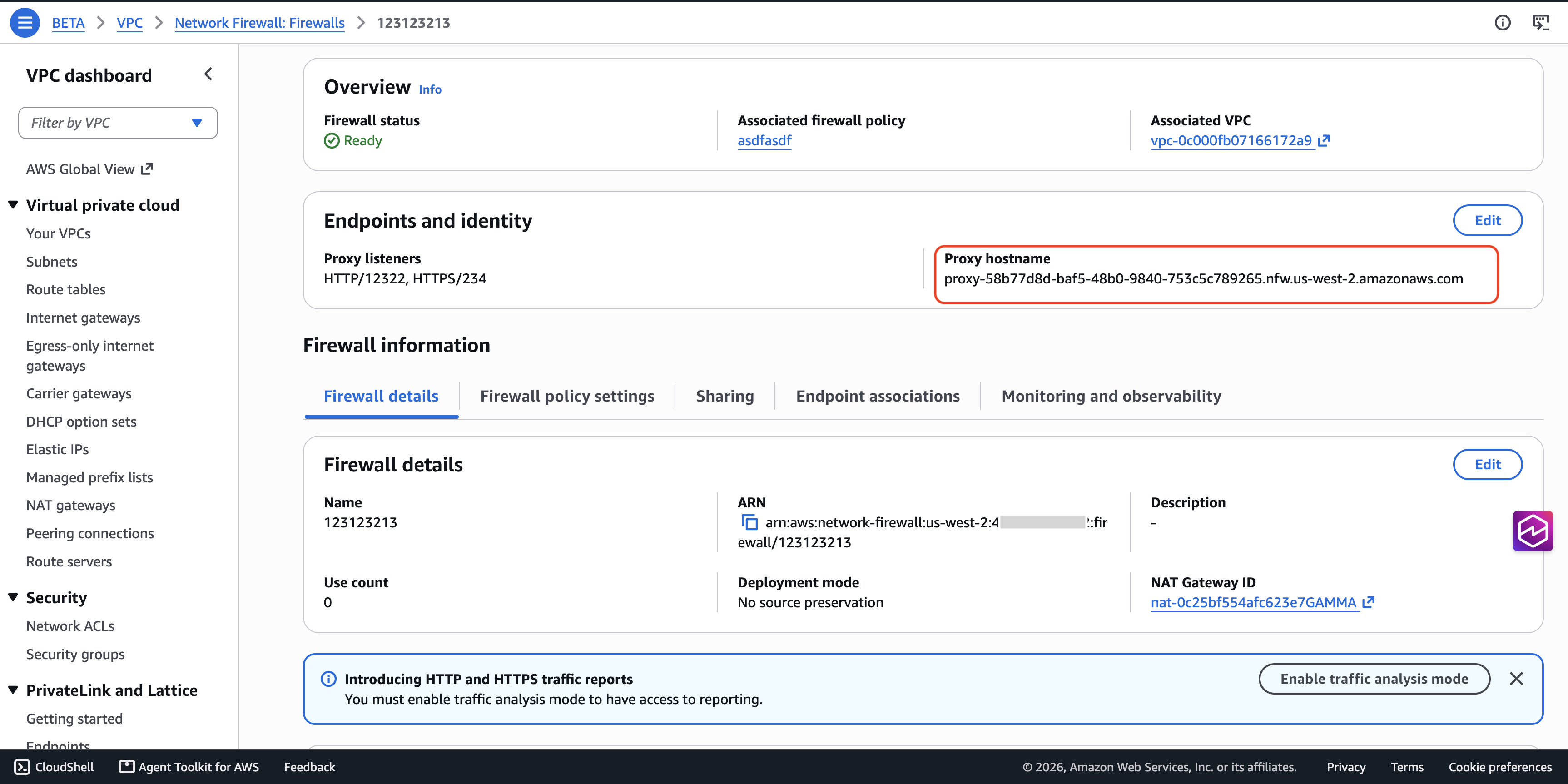The image size is (1568, 784).
Task: Collapse the VPC dashboard side panel
Action: click(x=208, y=74)
